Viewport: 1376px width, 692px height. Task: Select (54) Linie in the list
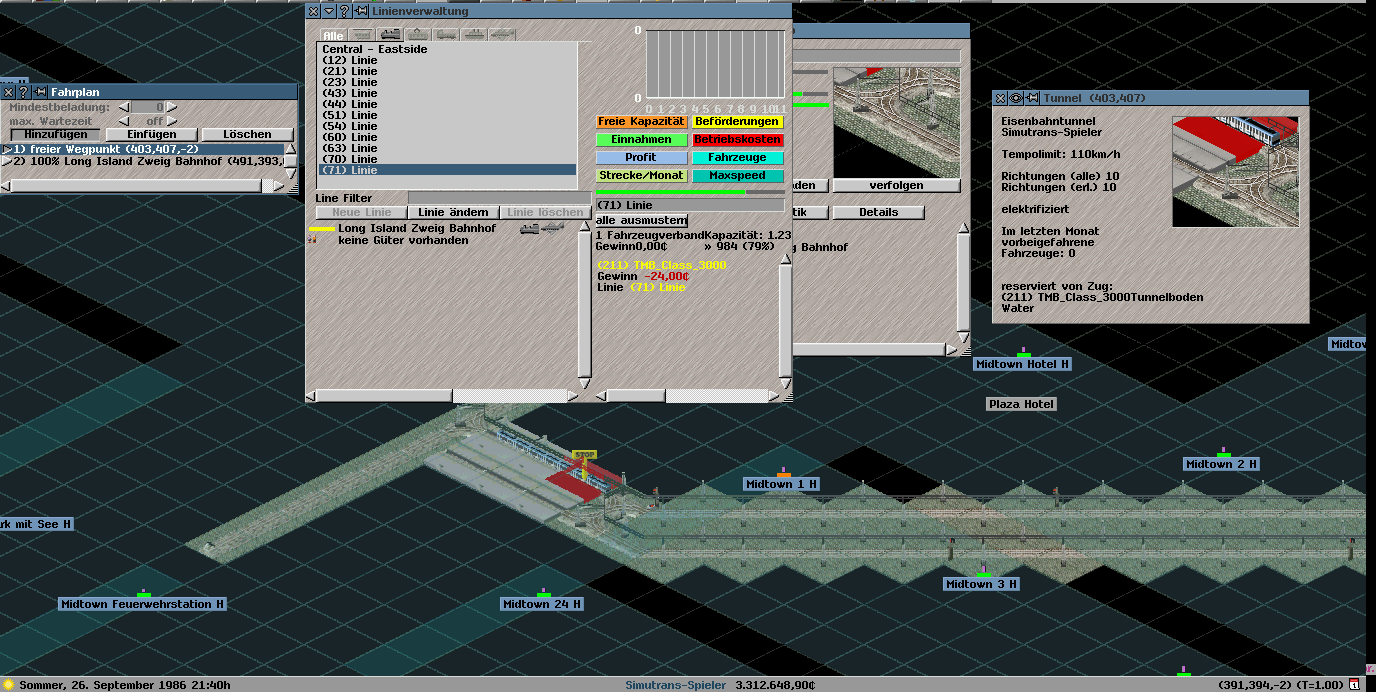pos(350,126)
